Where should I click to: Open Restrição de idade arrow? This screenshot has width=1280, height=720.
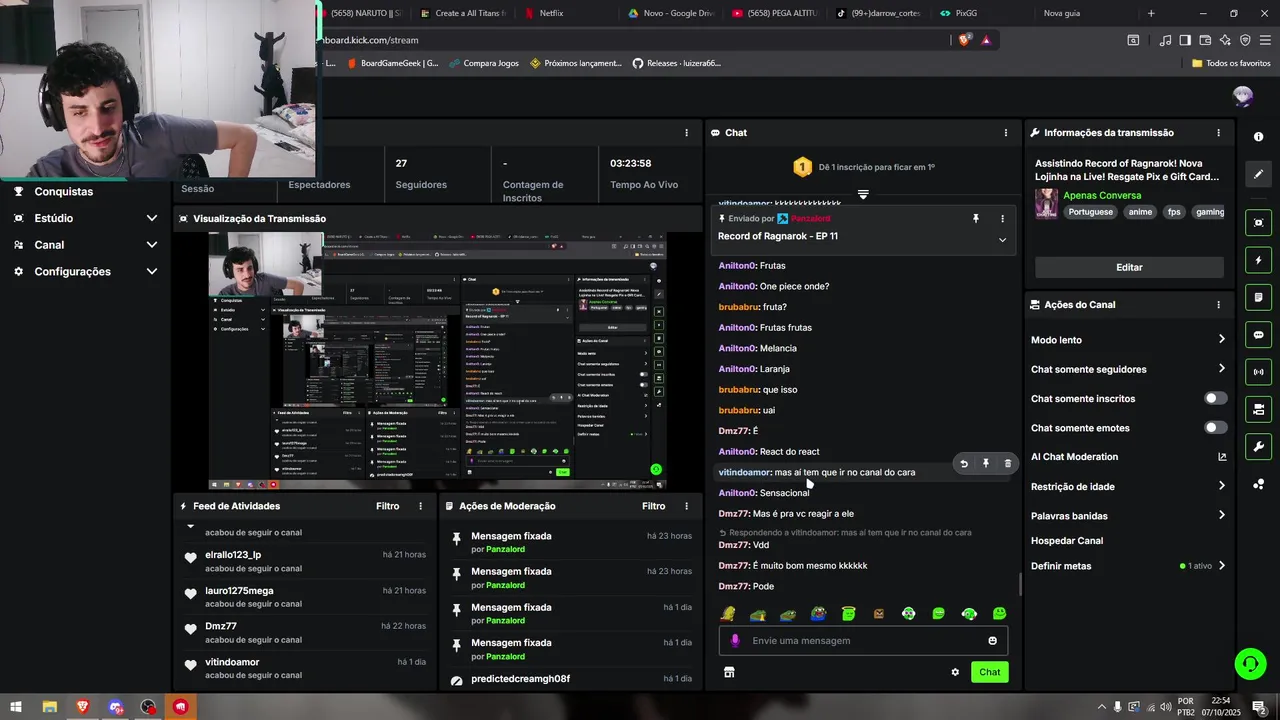click(1221, 486)
